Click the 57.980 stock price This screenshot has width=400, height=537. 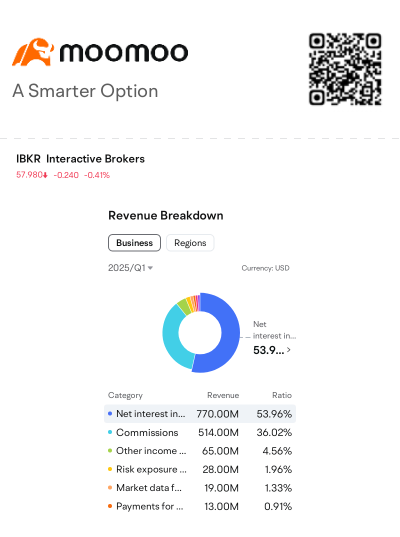click(32, 175)
